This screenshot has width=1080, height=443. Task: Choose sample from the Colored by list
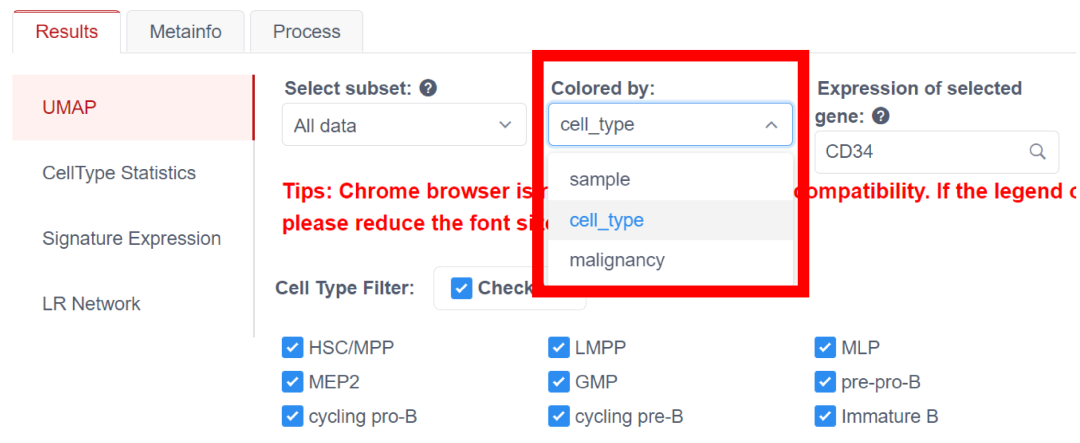pyautogui.click(x=600, y=180)
